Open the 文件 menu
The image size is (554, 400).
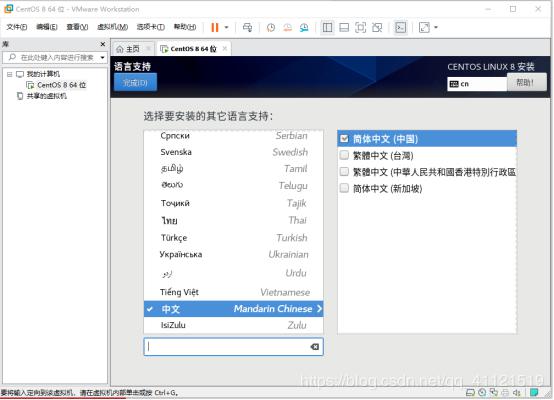17,27
